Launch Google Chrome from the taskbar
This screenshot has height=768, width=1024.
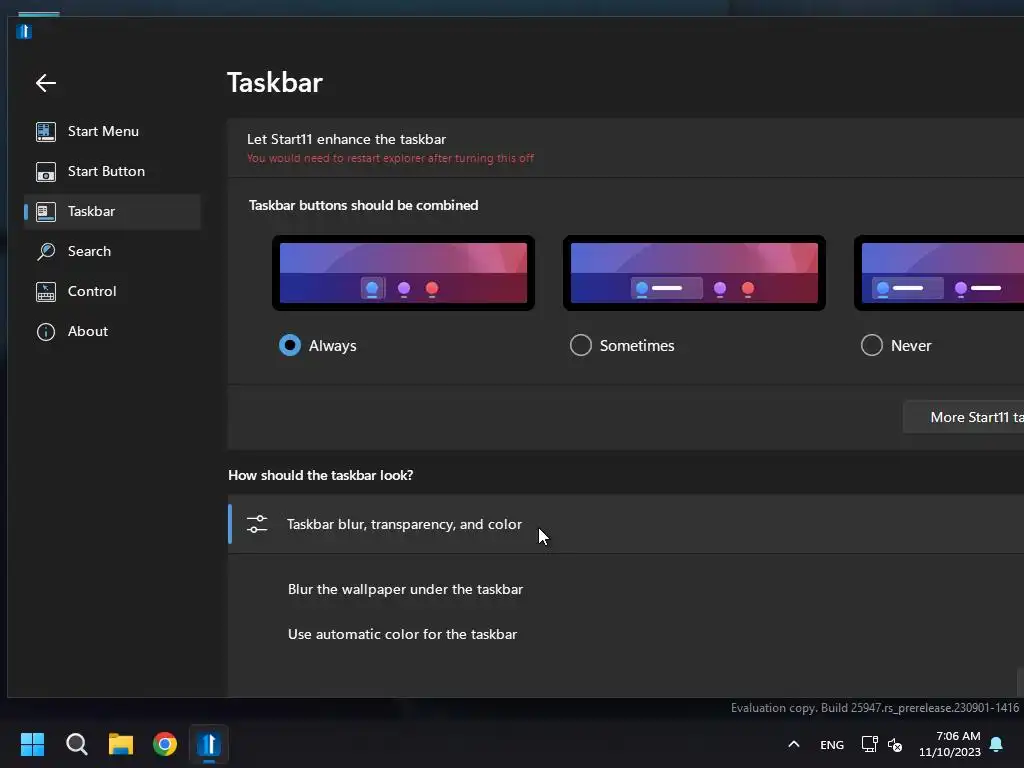[165, 744]
